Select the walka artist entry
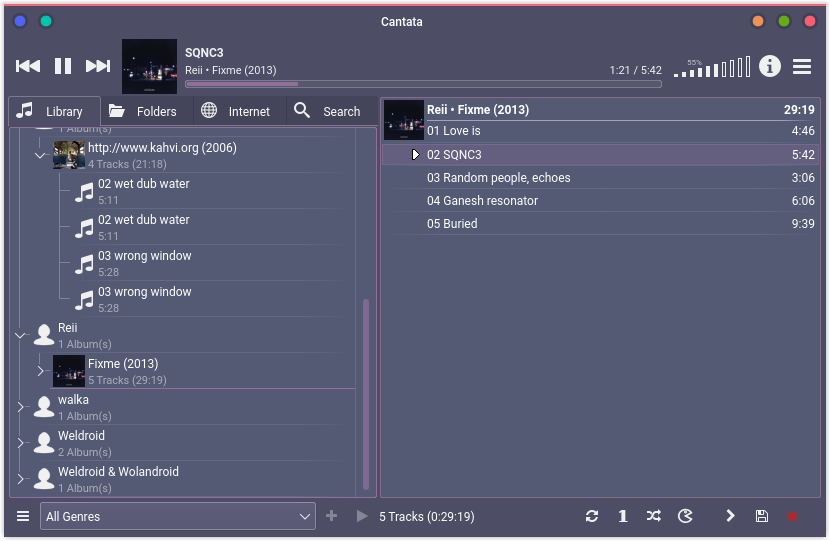The width and height of the screenshot is (830, 541). tap(194, 407)
